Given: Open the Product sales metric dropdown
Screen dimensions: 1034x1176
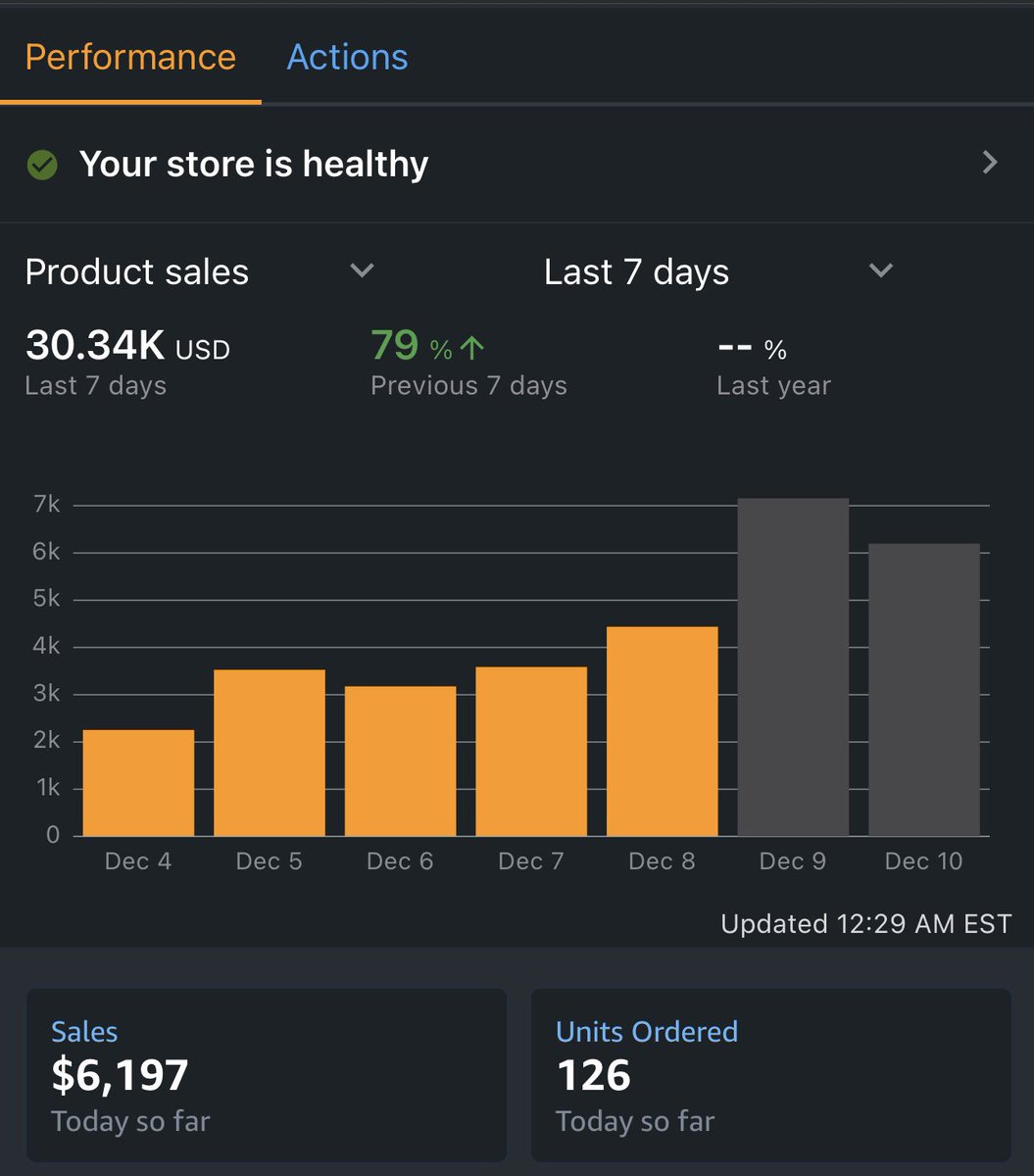Looking at the screenshot, I should (x=362, y=270).
